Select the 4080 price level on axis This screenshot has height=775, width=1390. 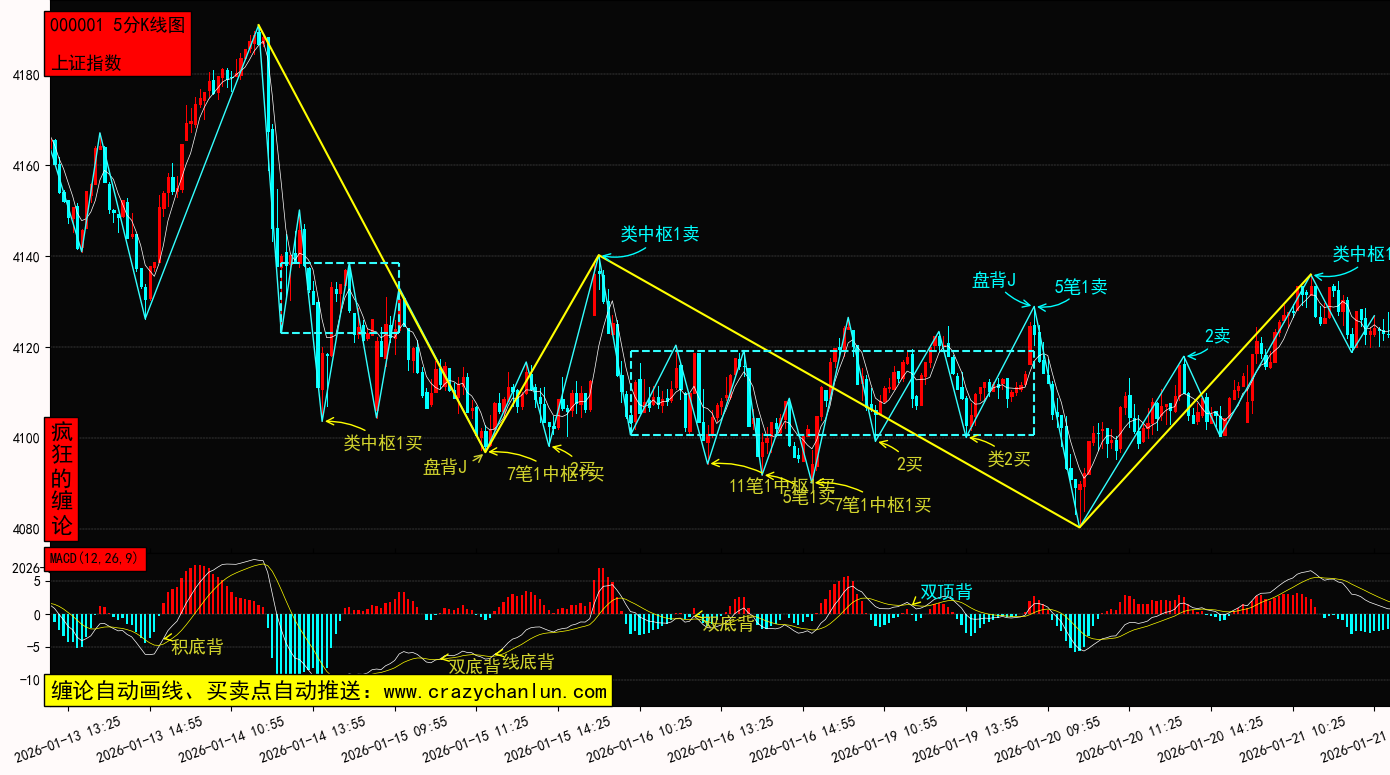pyautogui.click(x=25, y=529)
